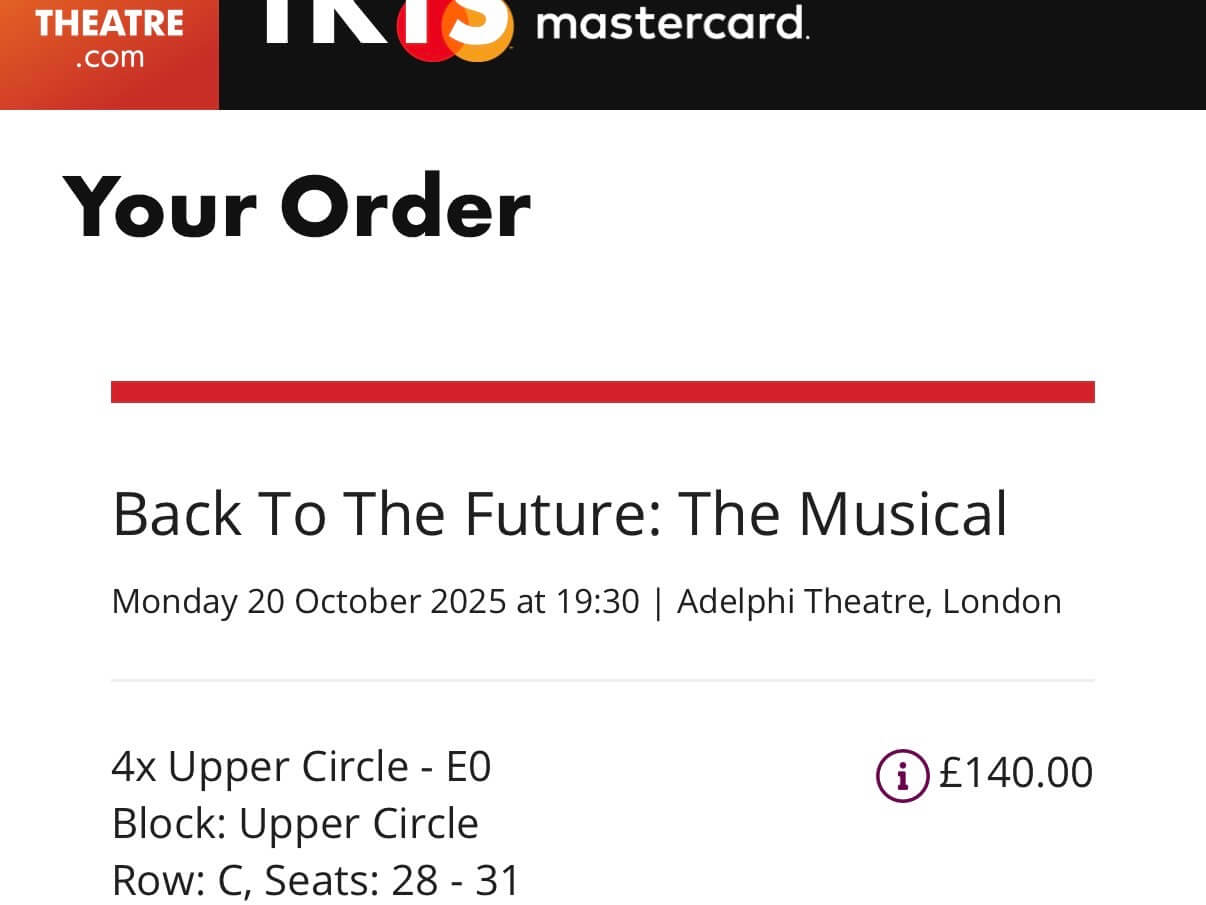This screenshot has height=905, width=1206.
Task: Click the £140.00 order price
Action: click(x=1016, y=774)
